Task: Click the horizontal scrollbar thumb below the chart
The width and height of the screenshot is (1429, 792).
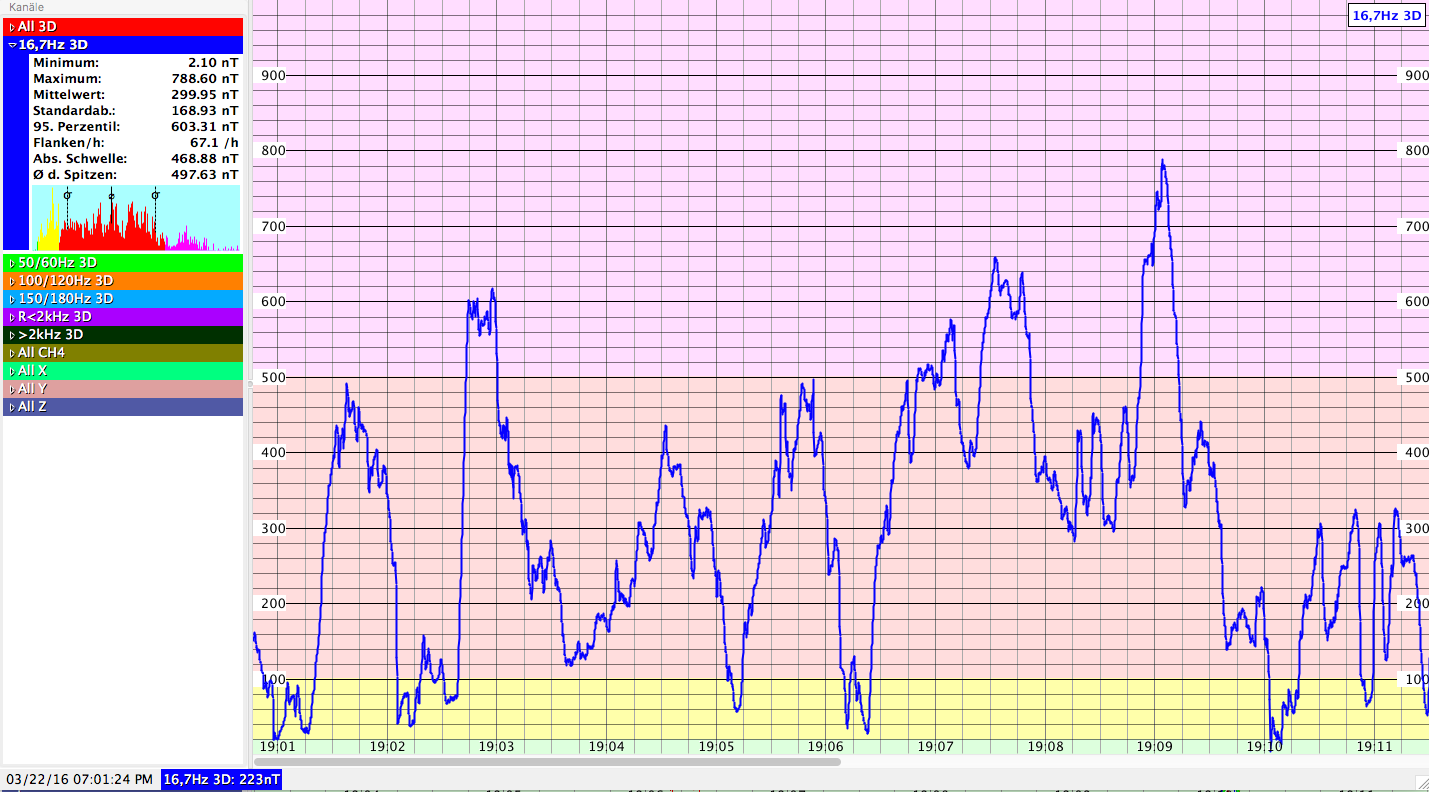Action: (x=547, y=762)
